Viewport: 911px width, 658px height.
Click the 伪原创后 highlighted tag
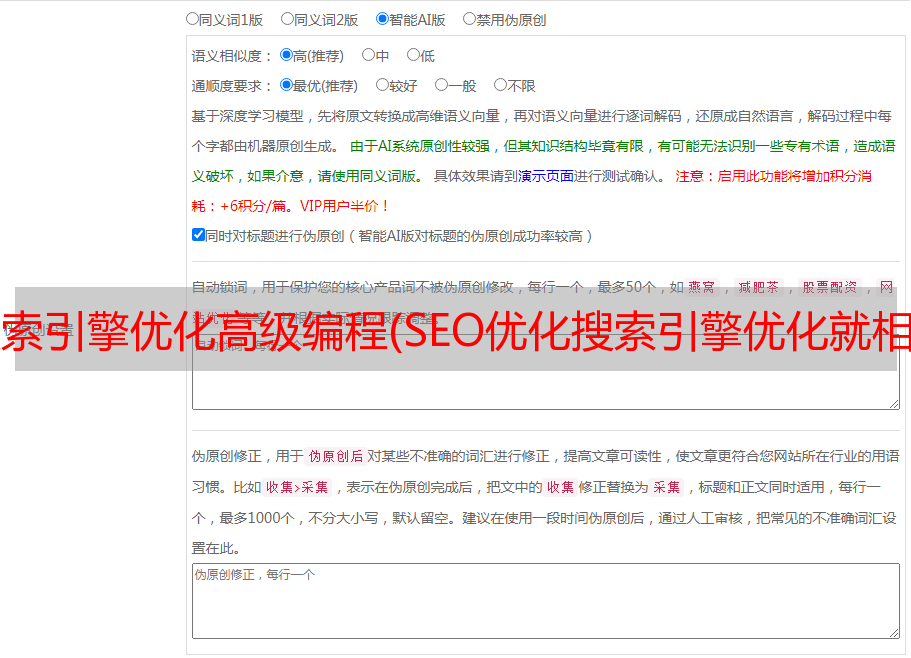point(336,456)
